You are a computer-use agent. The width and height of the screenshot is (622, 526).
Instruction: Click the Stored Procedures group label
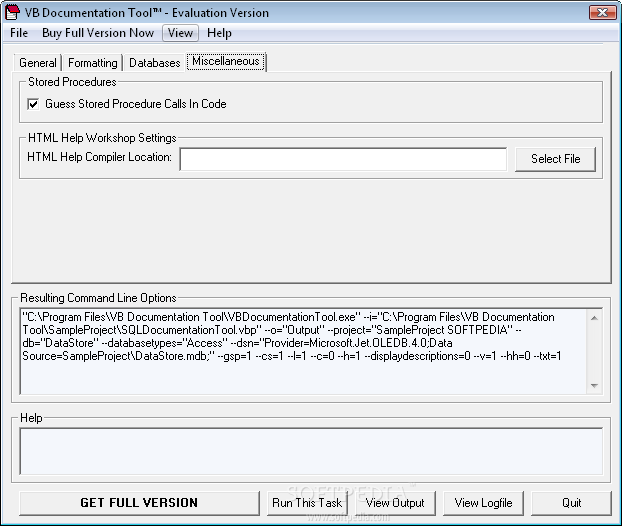tap(72, 82)
